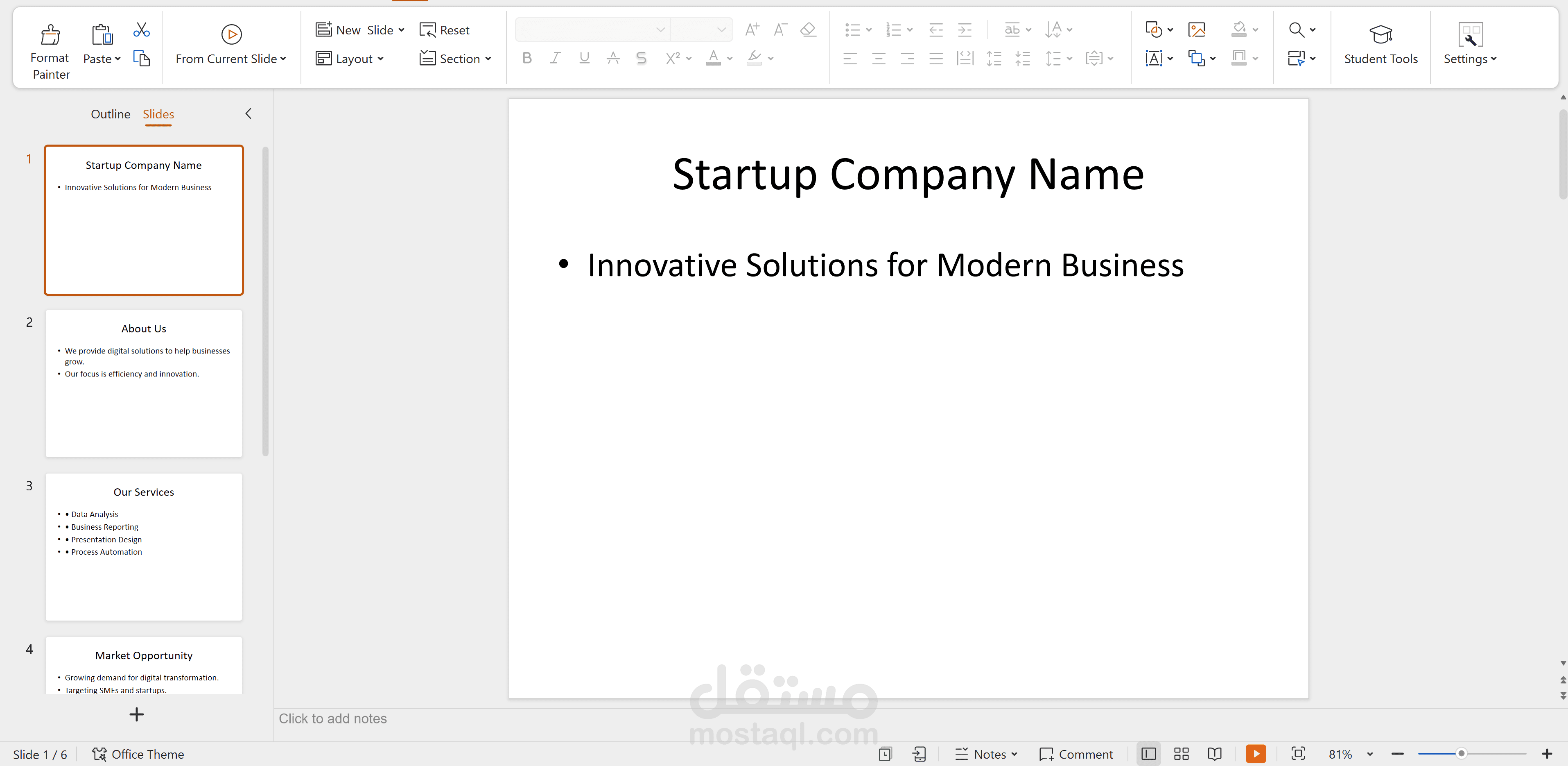Click the Comment button in status bar
This screenshot has height=766, width=1568.
click(x=1075, y=754)
